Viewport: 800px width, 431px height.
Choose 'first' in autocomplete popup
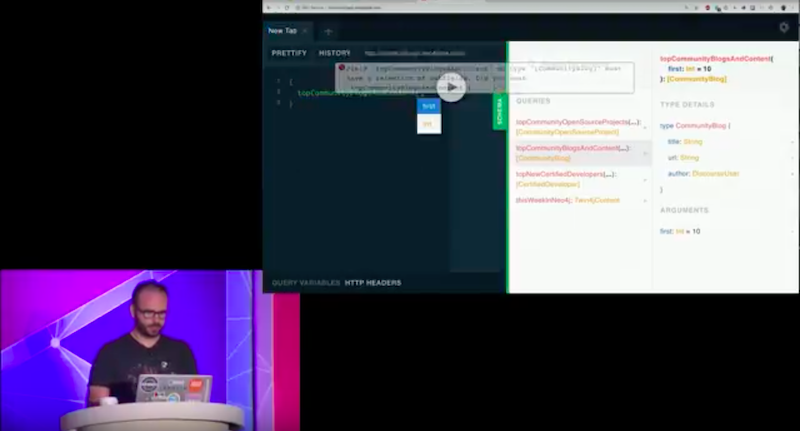(429, 106)
